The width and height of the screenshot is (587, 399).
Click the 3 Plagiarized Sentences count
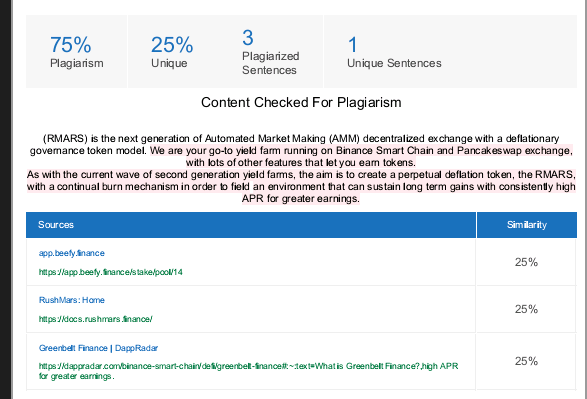[x=270, y=52]
